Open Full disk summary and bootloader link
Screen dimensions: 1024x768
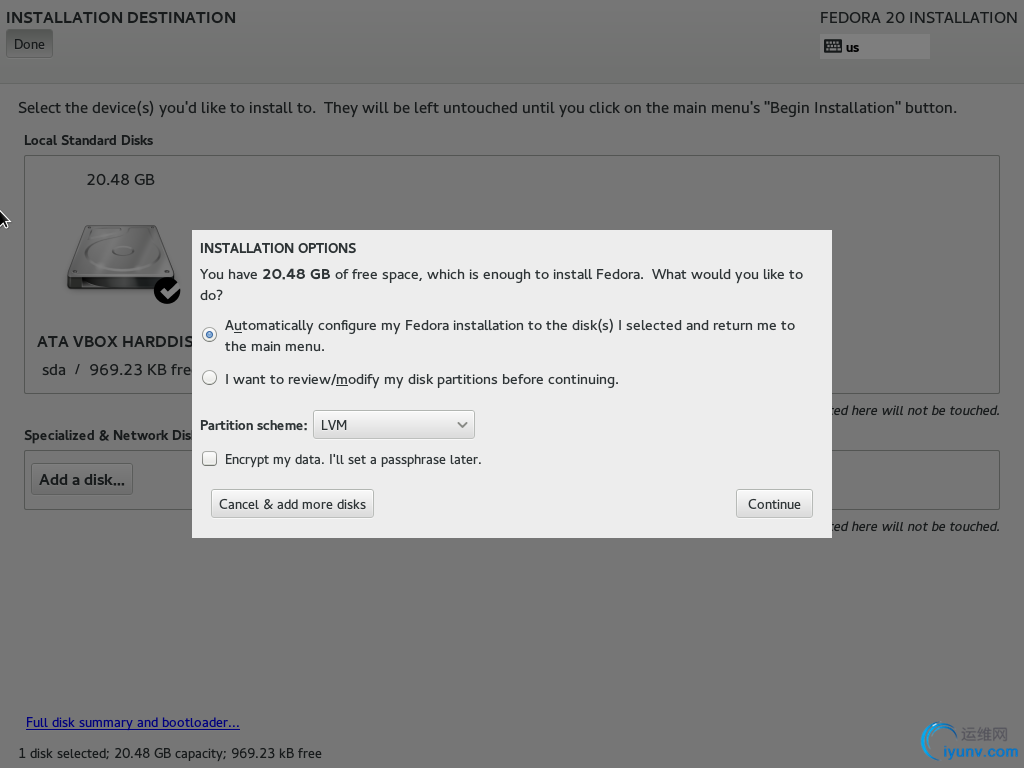click(133, 722)
